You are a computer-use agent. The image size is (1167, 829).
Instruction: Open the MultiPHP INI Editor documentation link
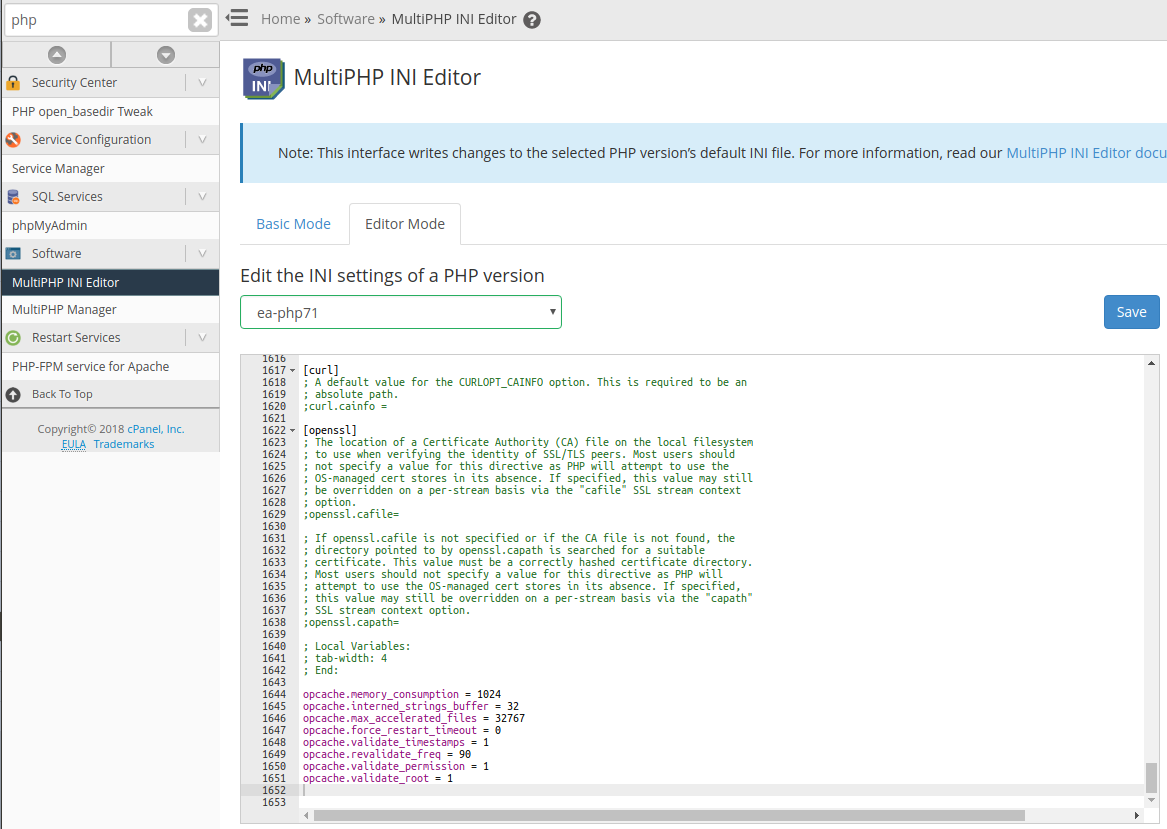click(1086, 153)
